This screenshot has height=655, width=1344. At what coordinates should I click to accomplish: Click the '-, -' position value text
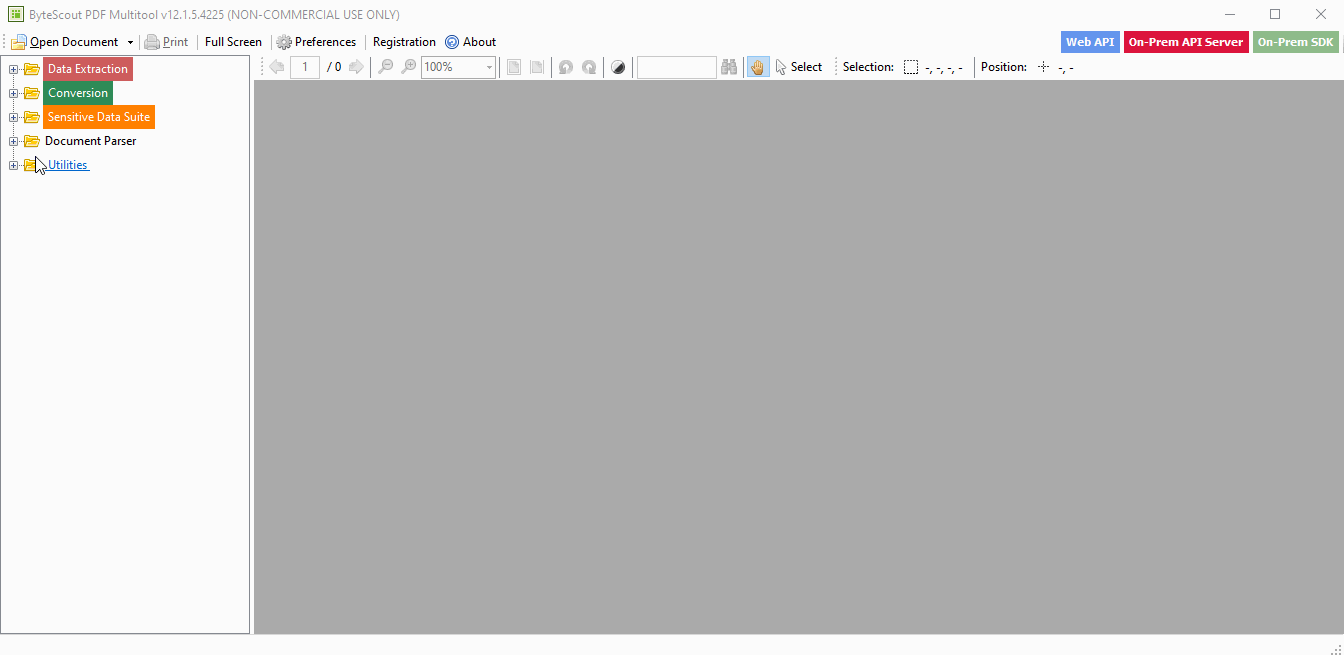pos(1066,68)
